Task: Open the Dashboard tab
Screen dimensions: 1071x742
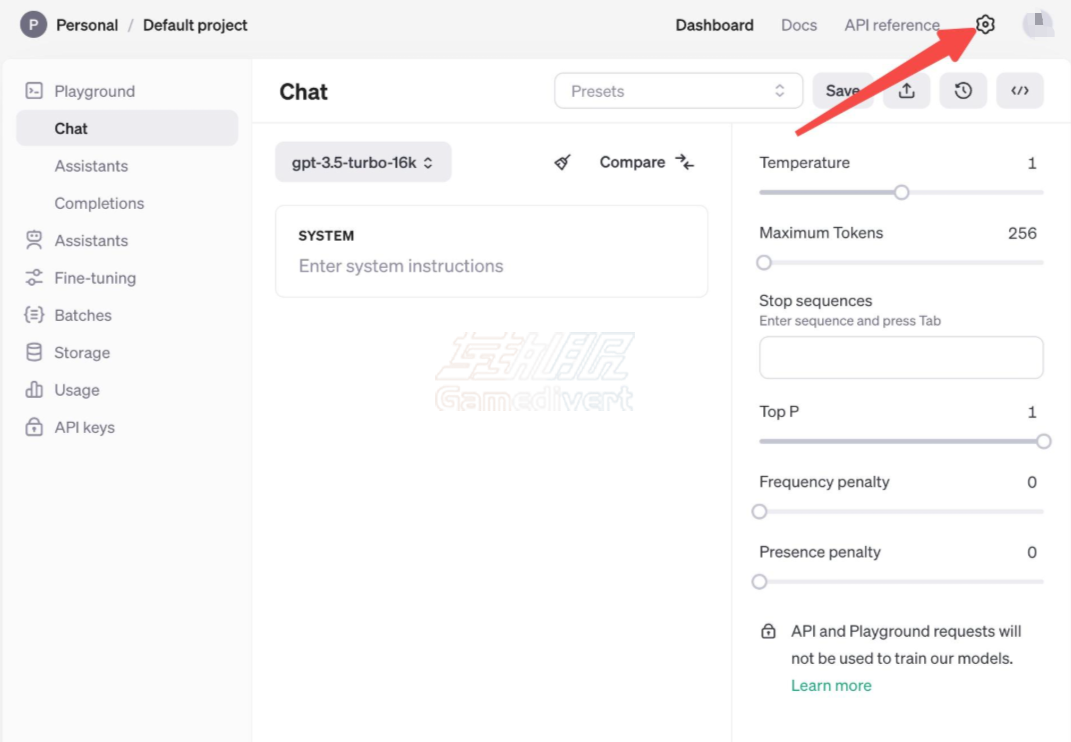Action: [x=714, y=24]
